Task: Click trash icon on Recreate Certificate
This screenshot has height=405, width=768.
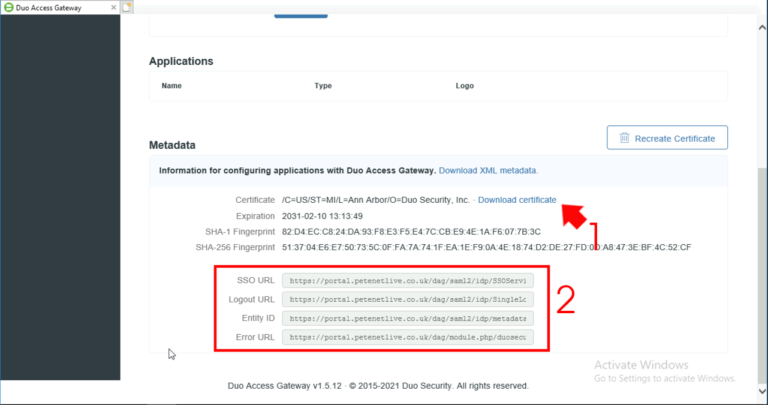Action: 624,138
